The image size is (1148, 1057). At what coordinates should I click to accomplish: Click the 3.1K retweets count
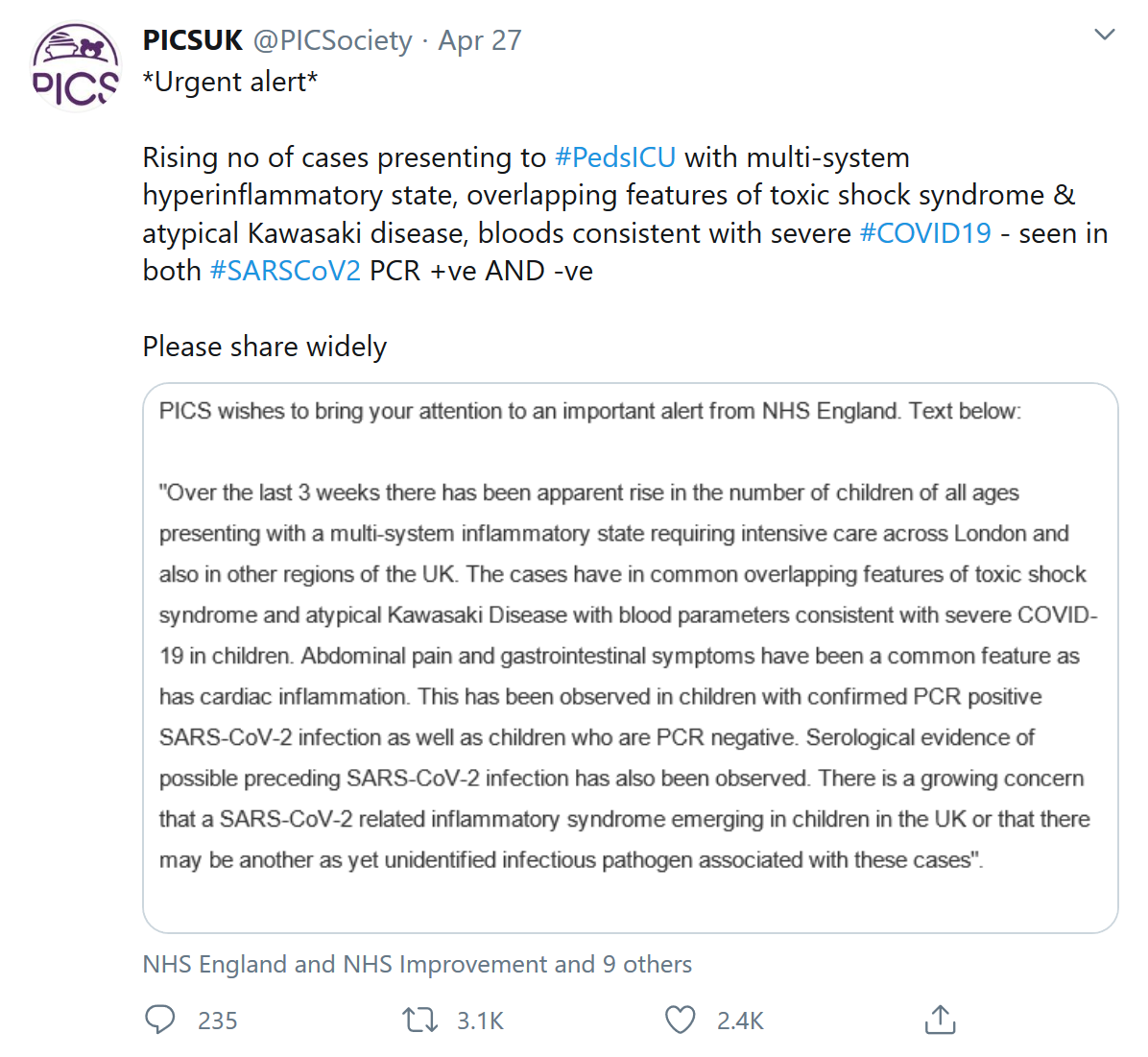click(x=480, y=1021)
